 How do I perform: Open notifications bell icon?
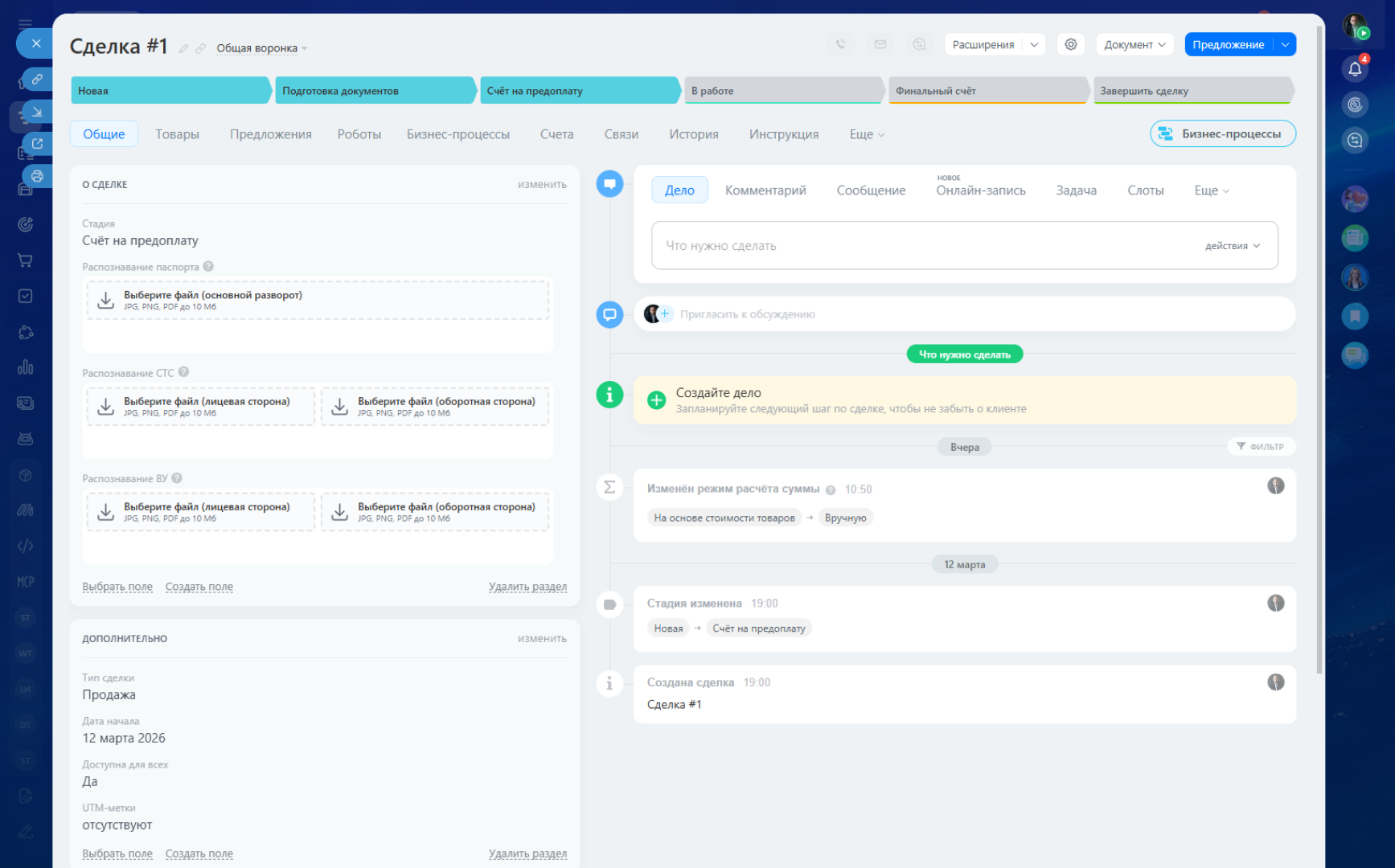click(1355, 69)
